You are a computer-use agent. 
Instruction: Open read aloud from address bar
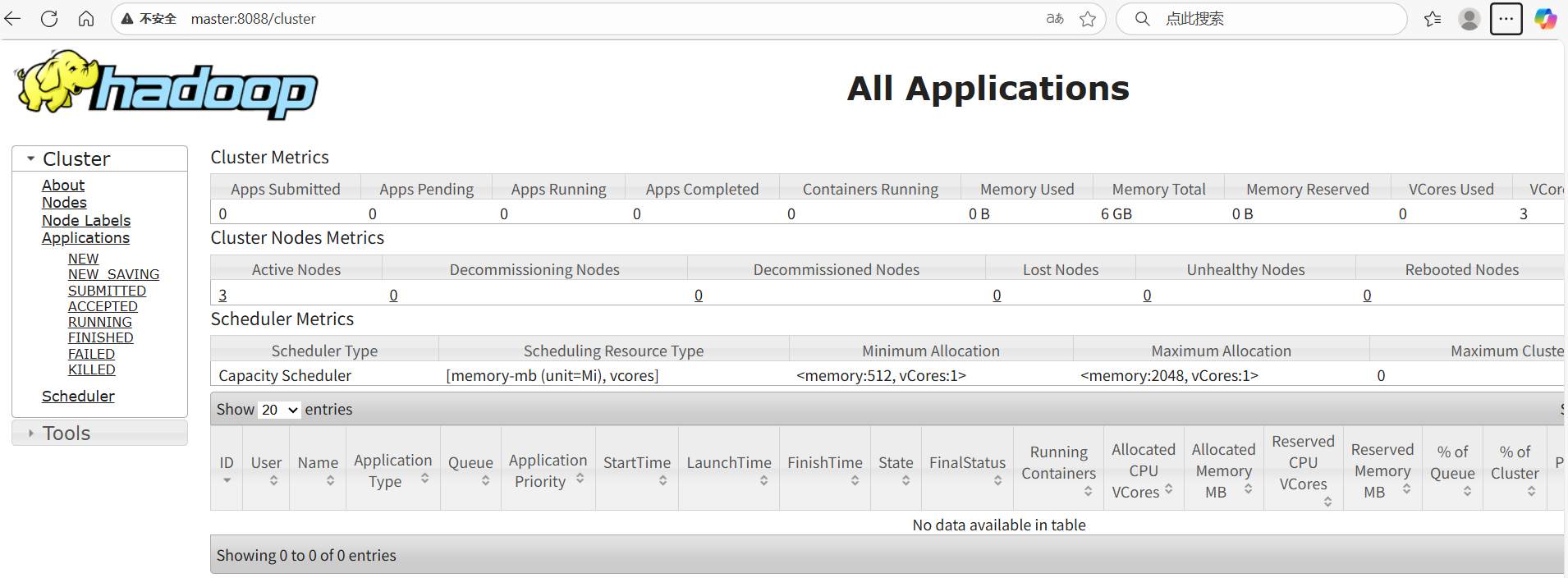(x=1055, y=19)
